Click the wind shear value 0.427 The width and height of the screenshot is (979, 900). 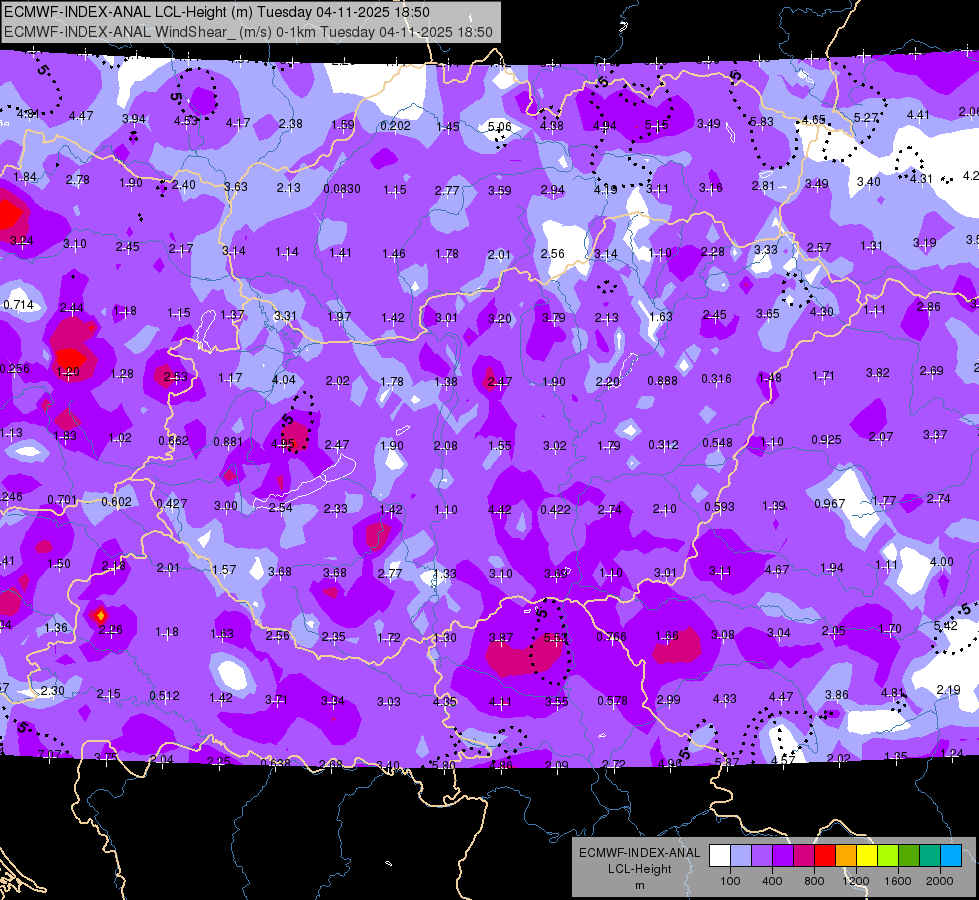click(172, 503)
